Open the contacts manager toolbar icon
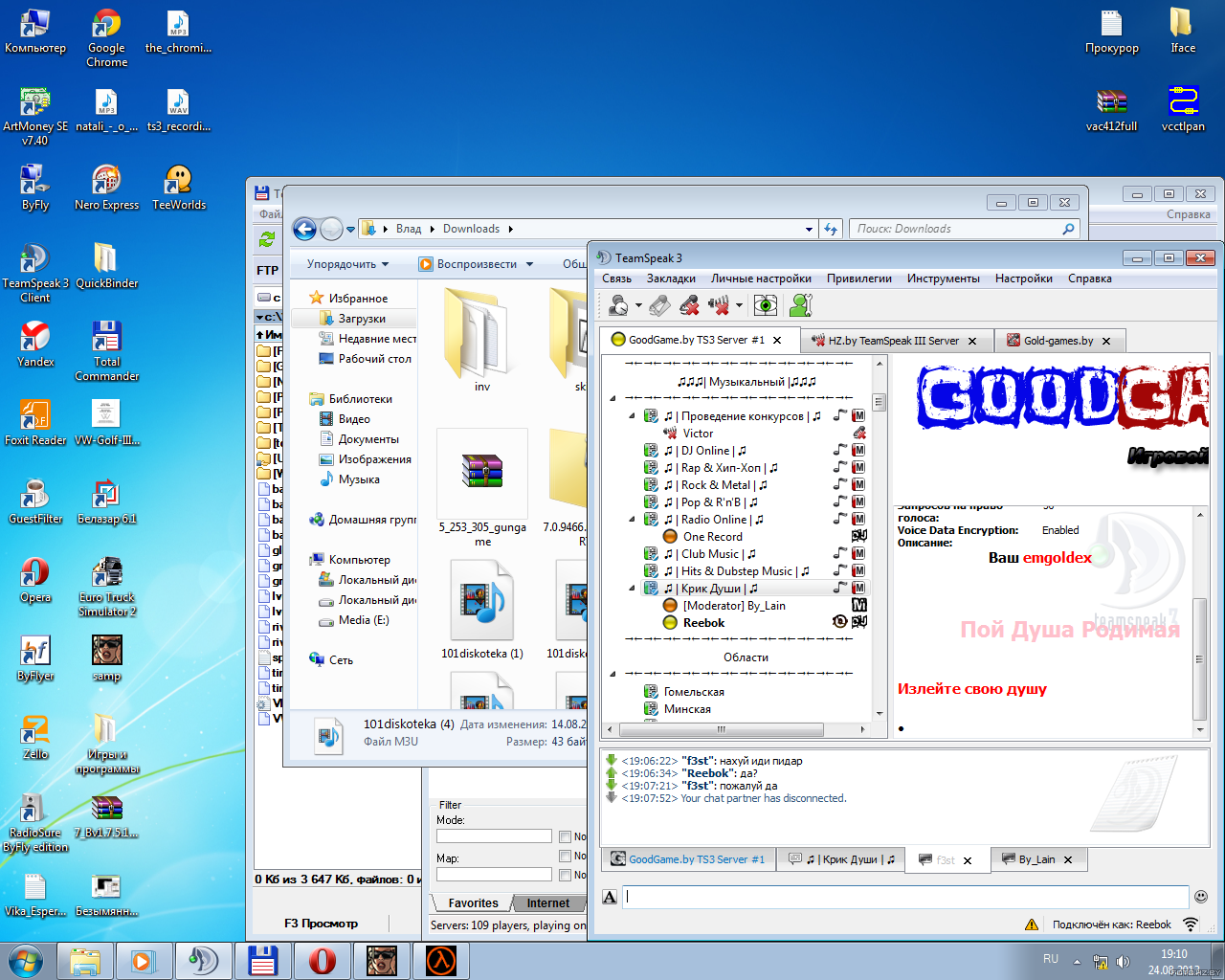 click(x=801, y=305)
